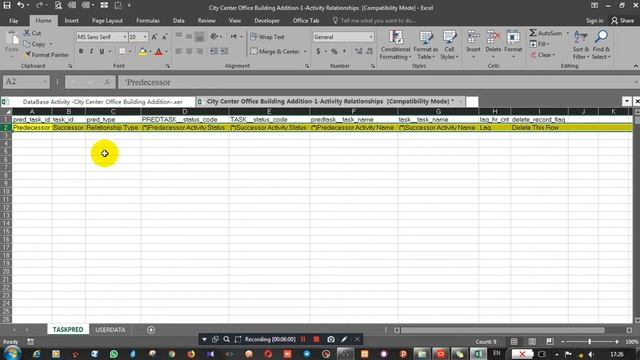
Task: Click the horizontal scrollbar of the sheet
Action: (502, 330)
